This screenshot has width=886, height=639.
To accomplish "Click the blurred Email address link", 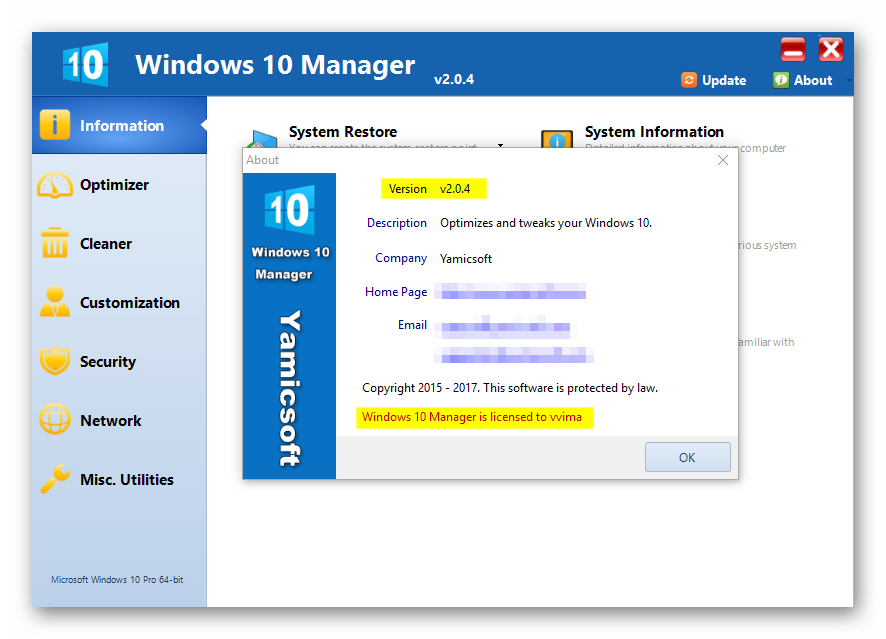I will (506, 327).
